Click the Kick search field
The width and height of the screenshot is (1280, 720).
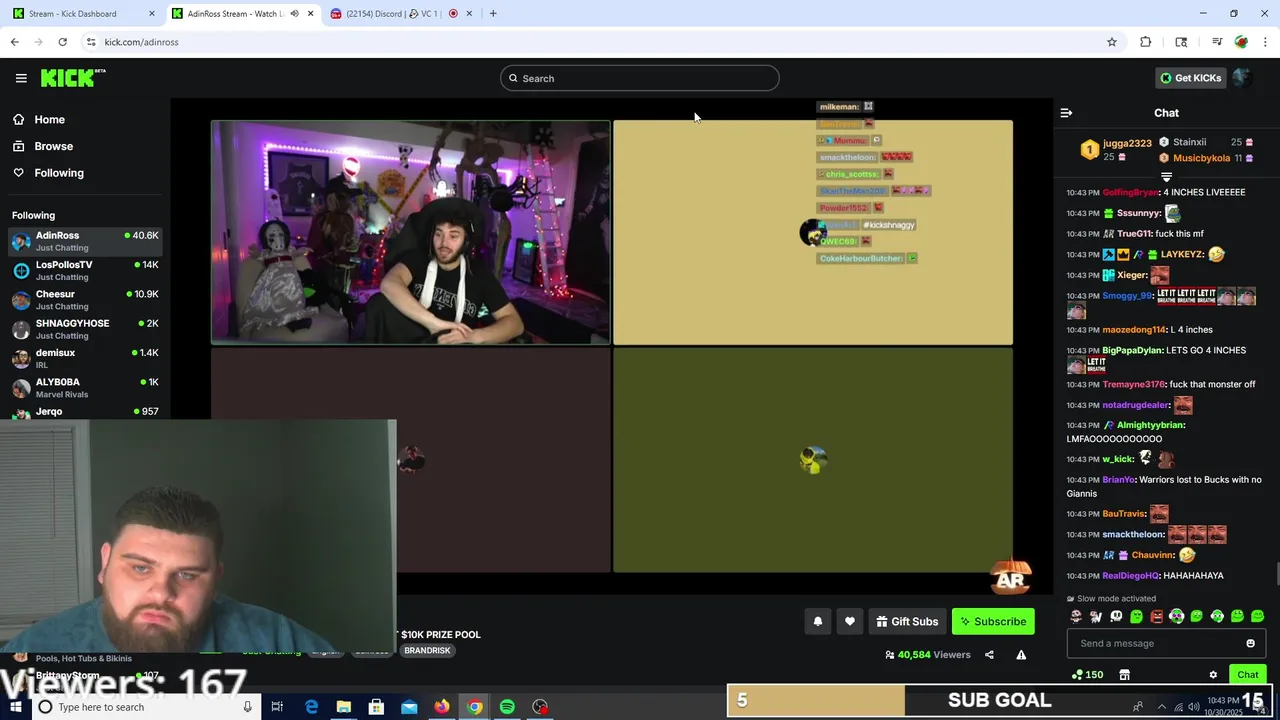click(640, 78)
